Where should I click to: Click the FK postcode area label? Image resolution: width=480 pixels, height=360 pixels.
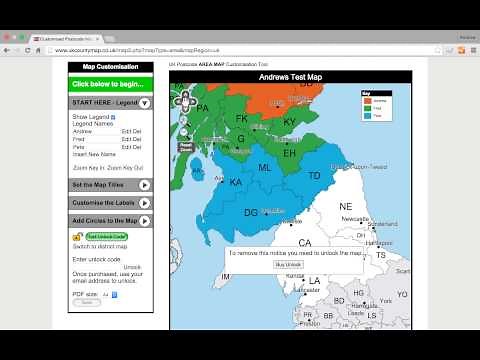click(x=241, y=118)
